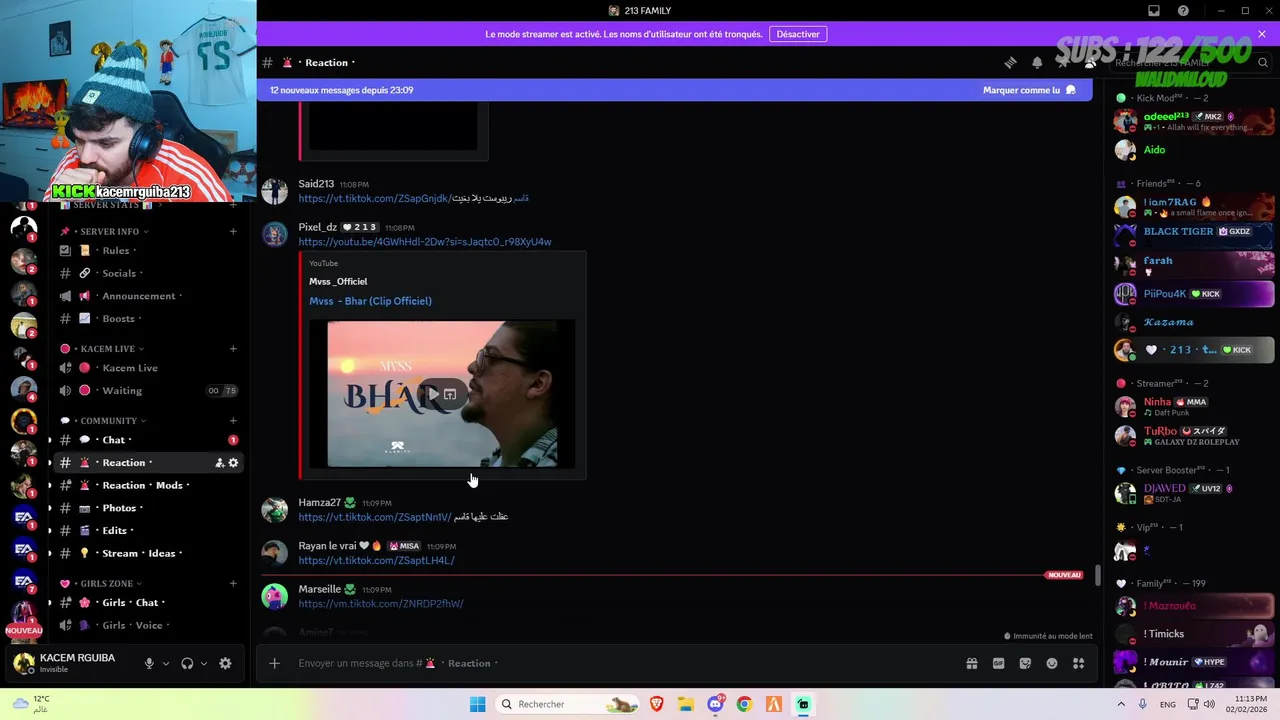Open Reaction channel settings gear
The height and width of the screenshot is (720, 1280).
pos(233,463)
